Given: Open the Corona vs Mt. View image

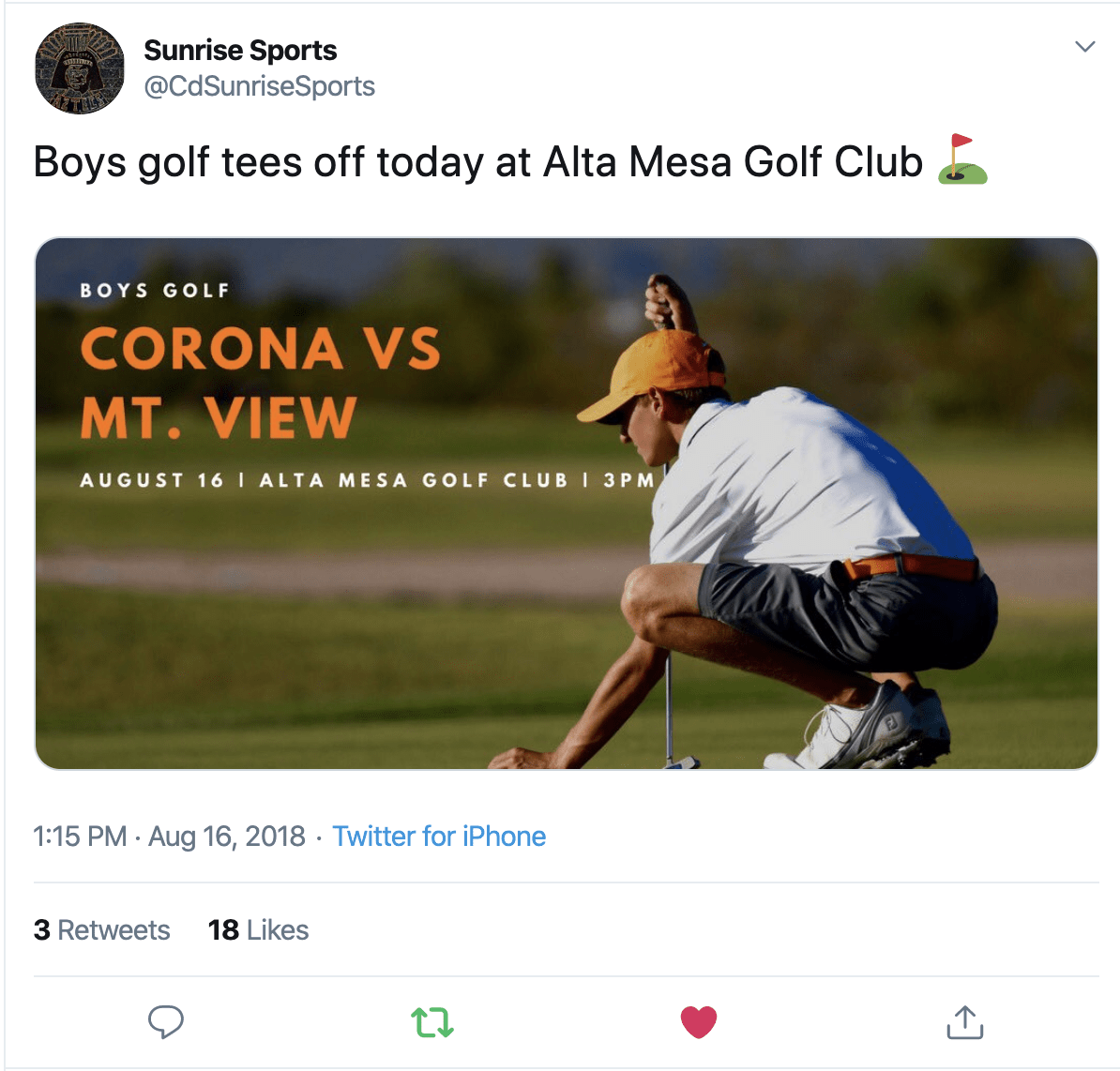Looking at the screenshot, I should (x=566, y=504).
